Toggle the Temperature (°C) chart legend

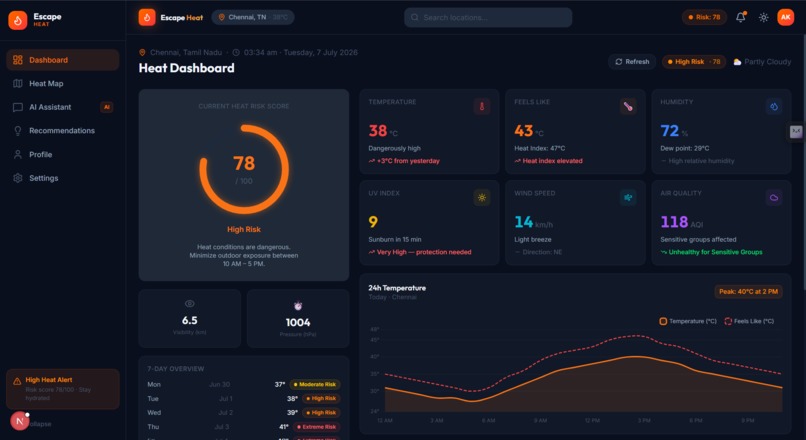tap(688, 321)
